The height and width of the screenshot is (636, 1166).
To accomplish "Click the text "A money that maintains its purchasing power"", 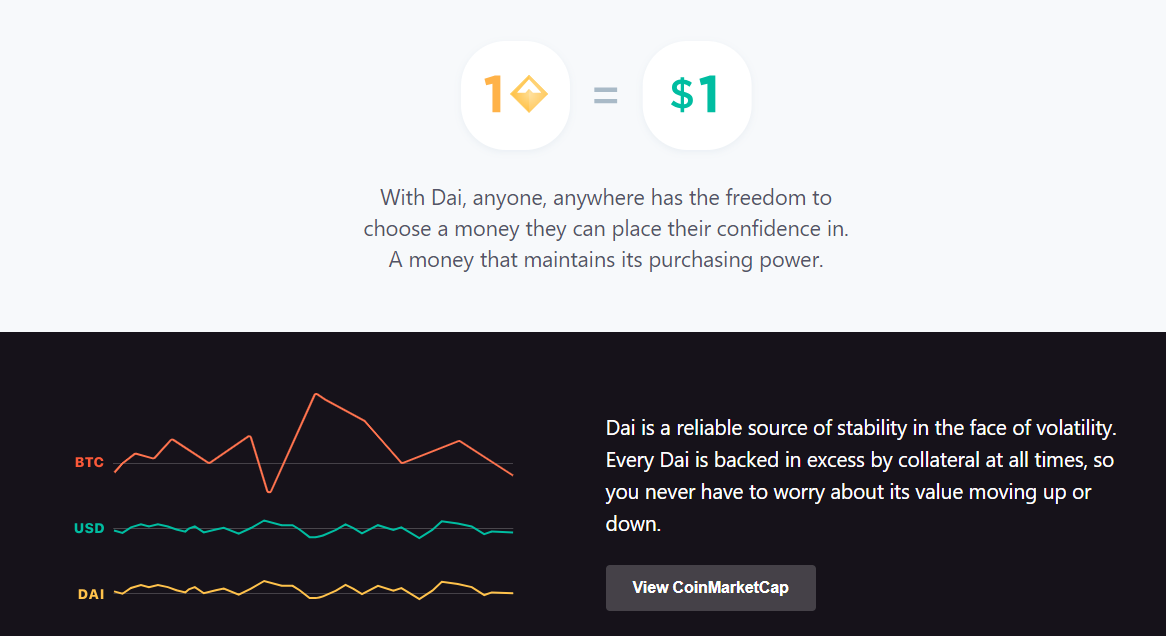I will [x=605, y=260].
